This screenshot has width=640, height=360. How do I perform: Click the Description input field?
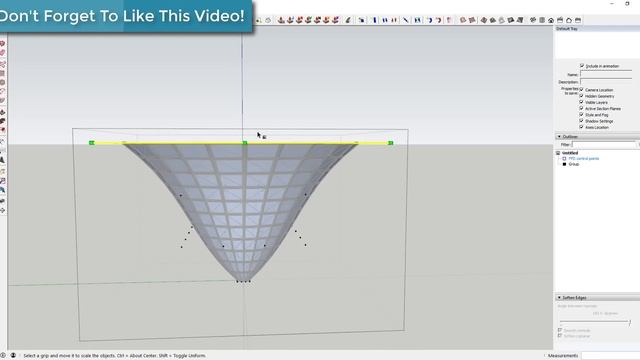[606, 82]
